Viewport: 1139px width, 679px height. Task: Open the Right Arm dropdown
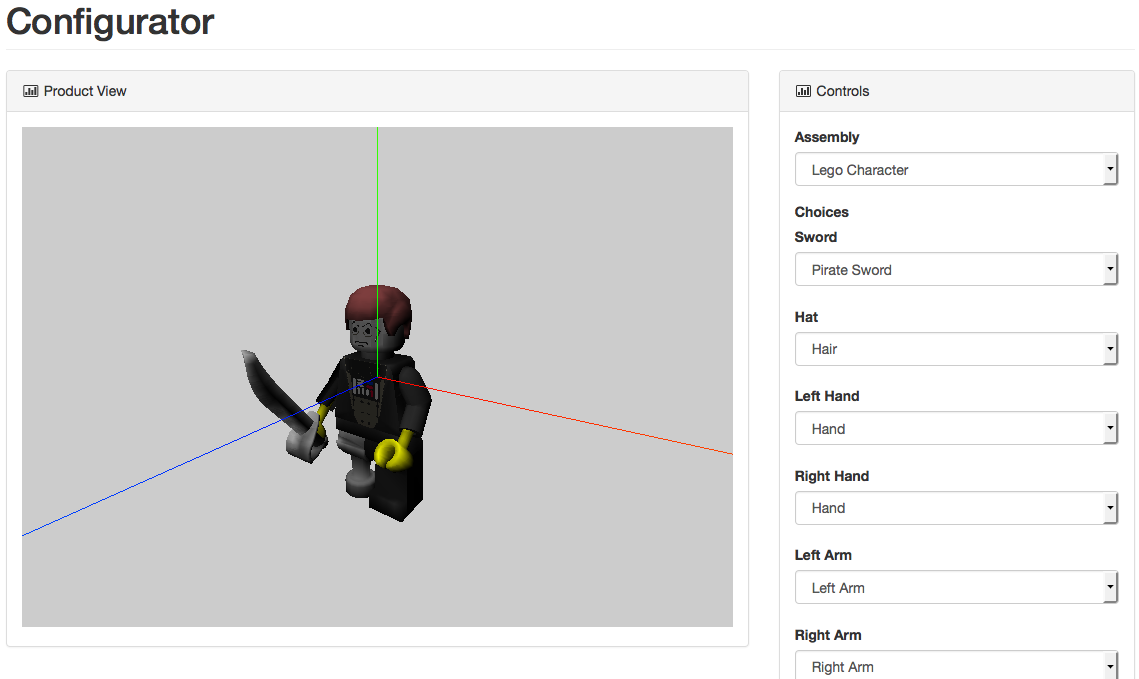click(956, 665)
